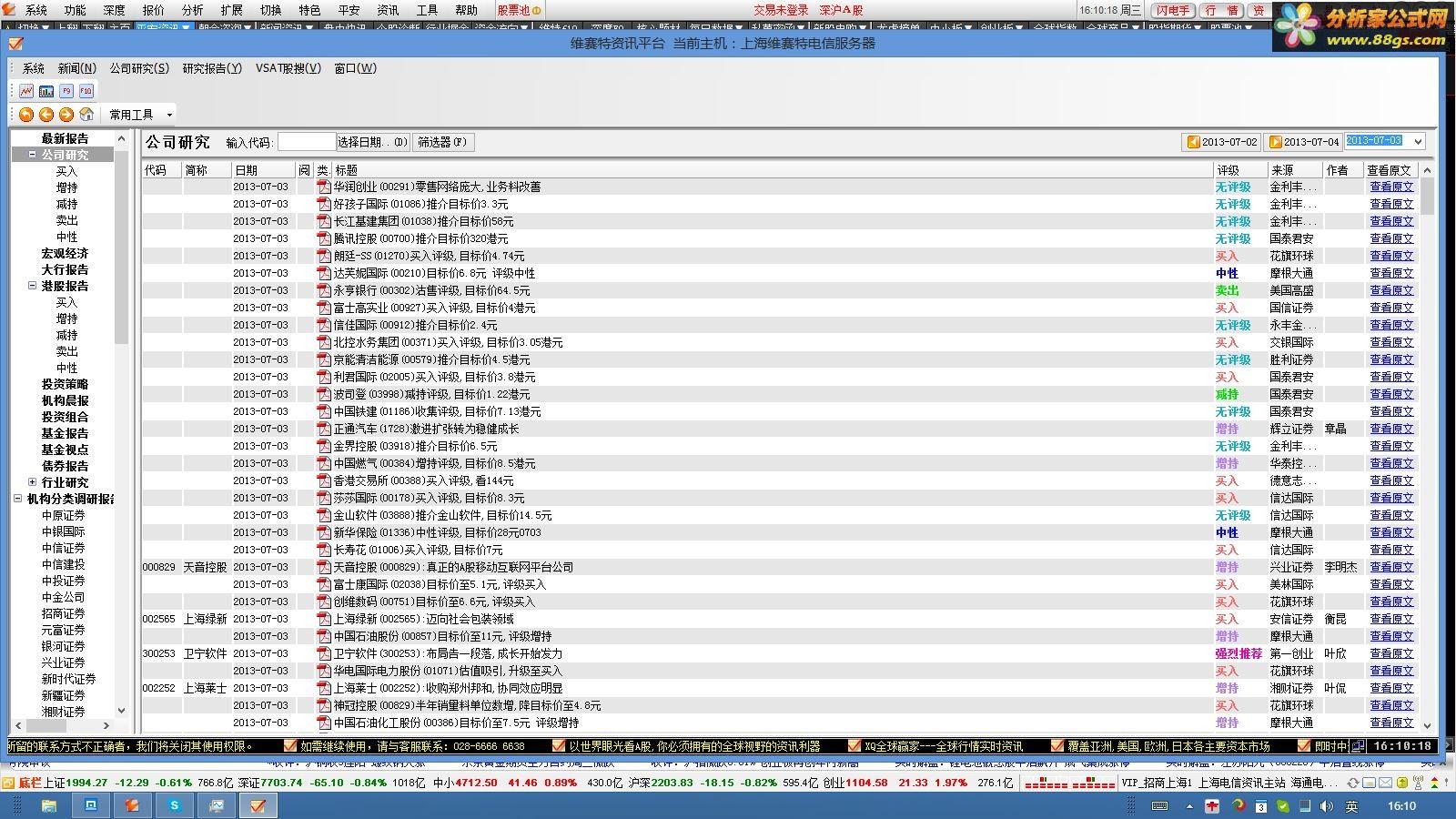Open the bar chart toolbar icon
Image resolution: width=1456 pixels, height=819 pixels.
pyautogui.click(x=46, y=91)
